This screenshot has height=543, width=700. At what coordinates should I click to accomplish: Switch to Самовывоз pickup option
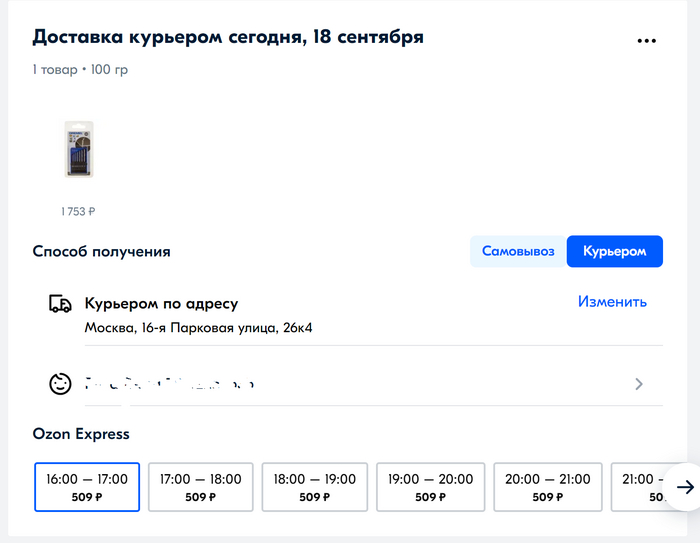click(517, 251)
